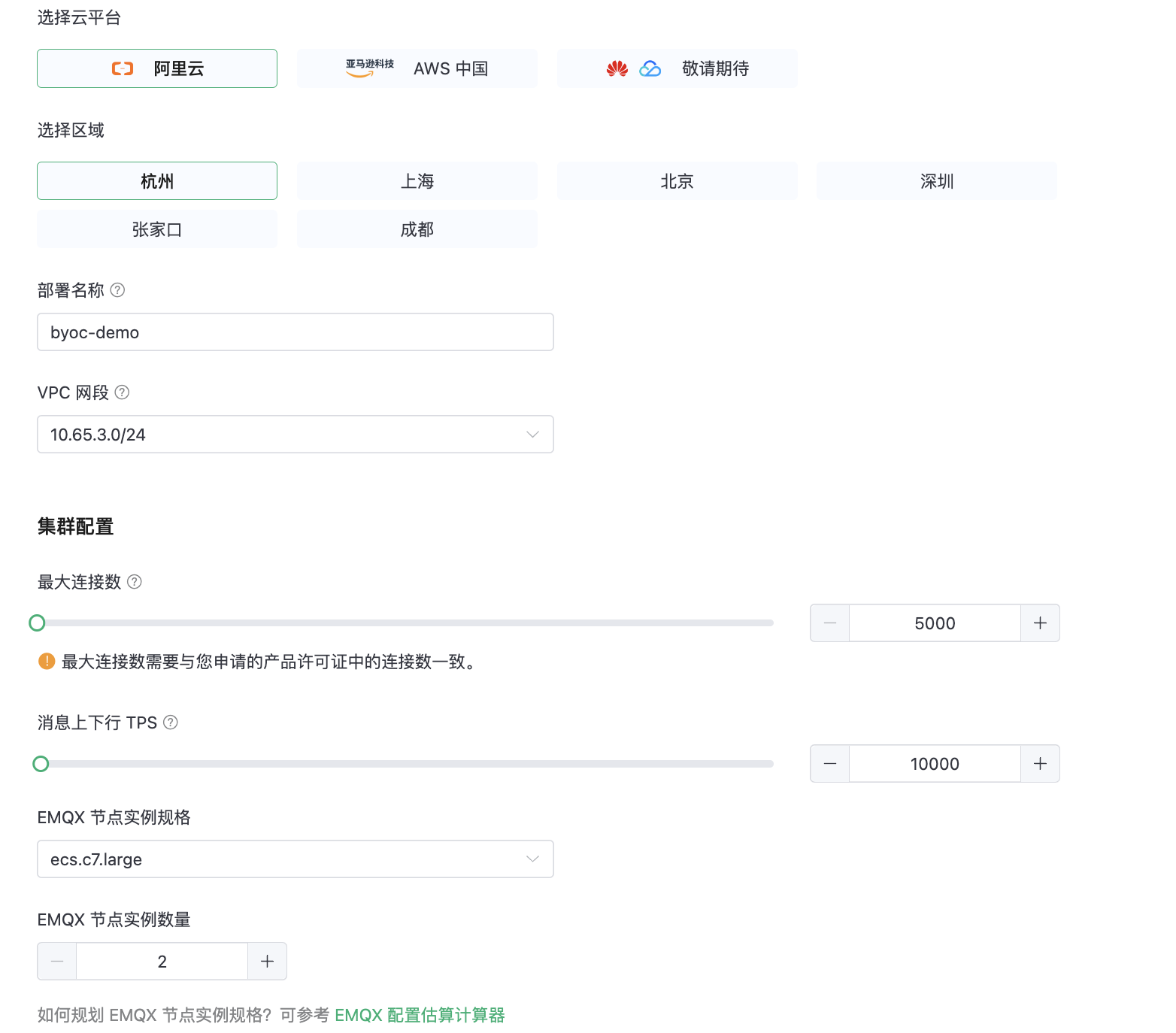Decrease TPS value with minus button

(x=830, y=764)
